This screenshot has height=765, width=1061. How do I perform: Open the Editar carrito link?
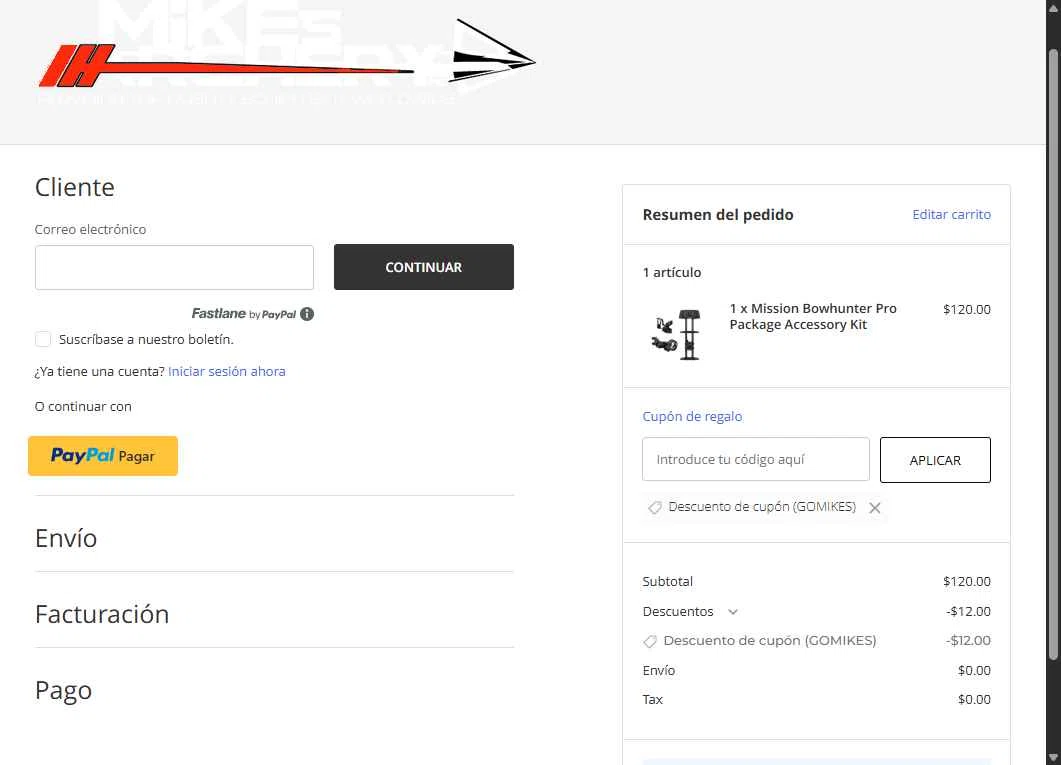tap(951, 214)
